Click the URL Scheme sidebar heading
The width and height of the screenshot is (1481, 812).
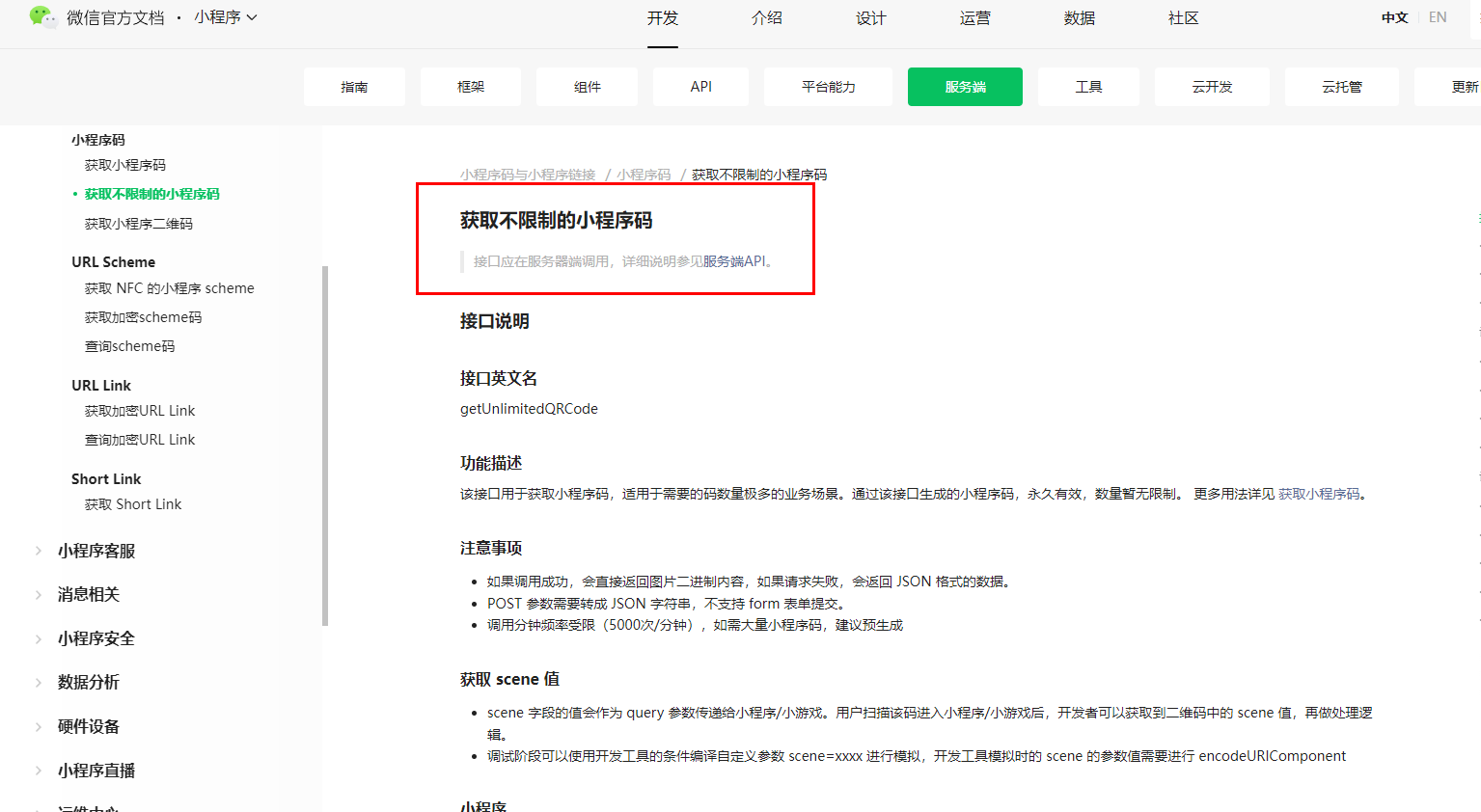coord(113,262)
